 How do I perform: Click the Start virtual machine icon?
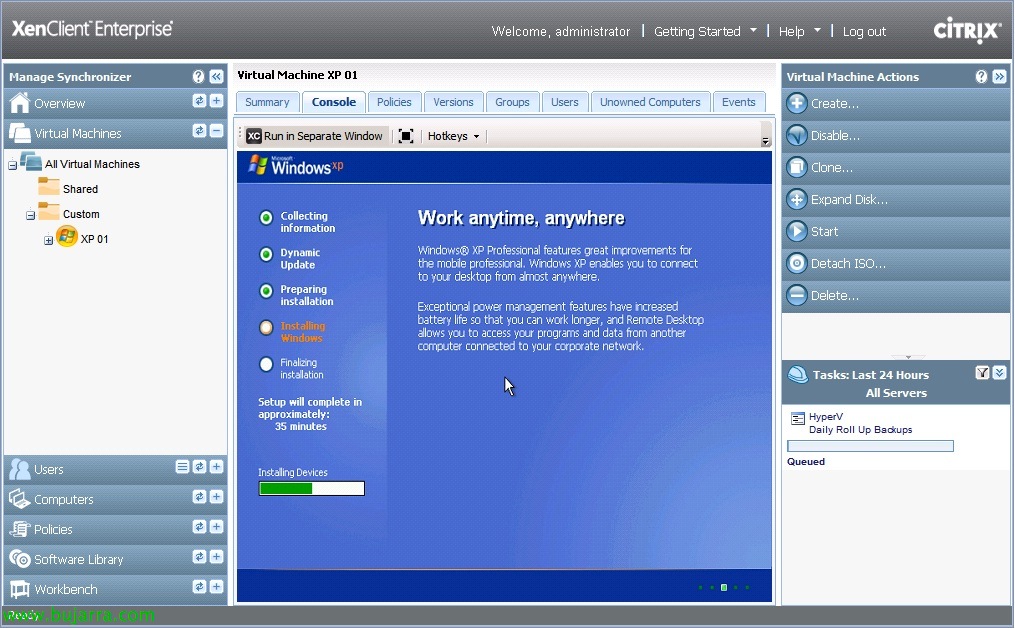797,231
